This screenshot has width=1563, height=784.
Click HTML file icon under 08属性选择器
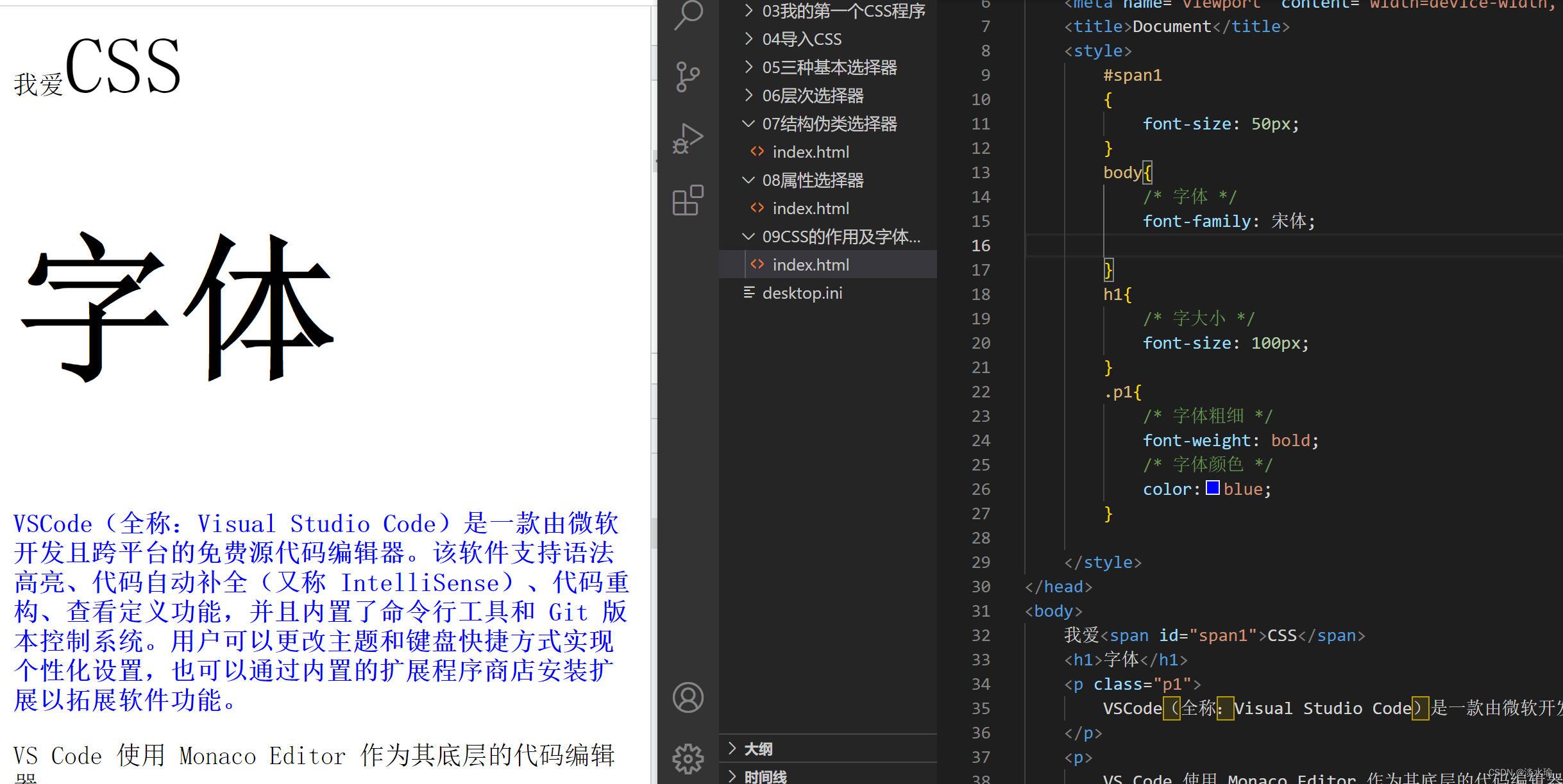[757, 208]
